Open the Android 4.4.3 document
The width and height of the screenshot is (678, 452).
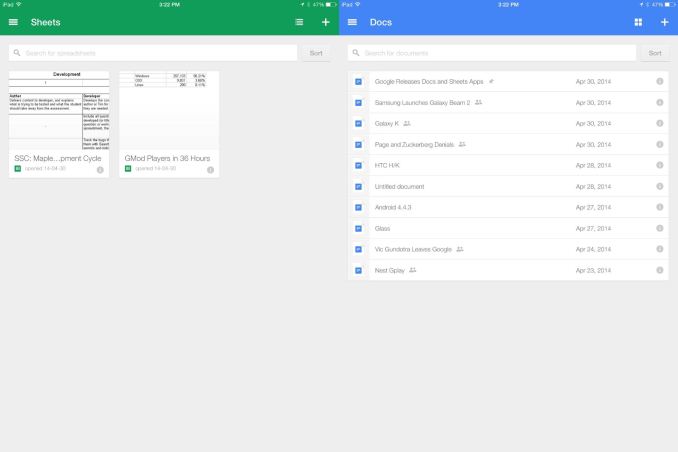508,207
